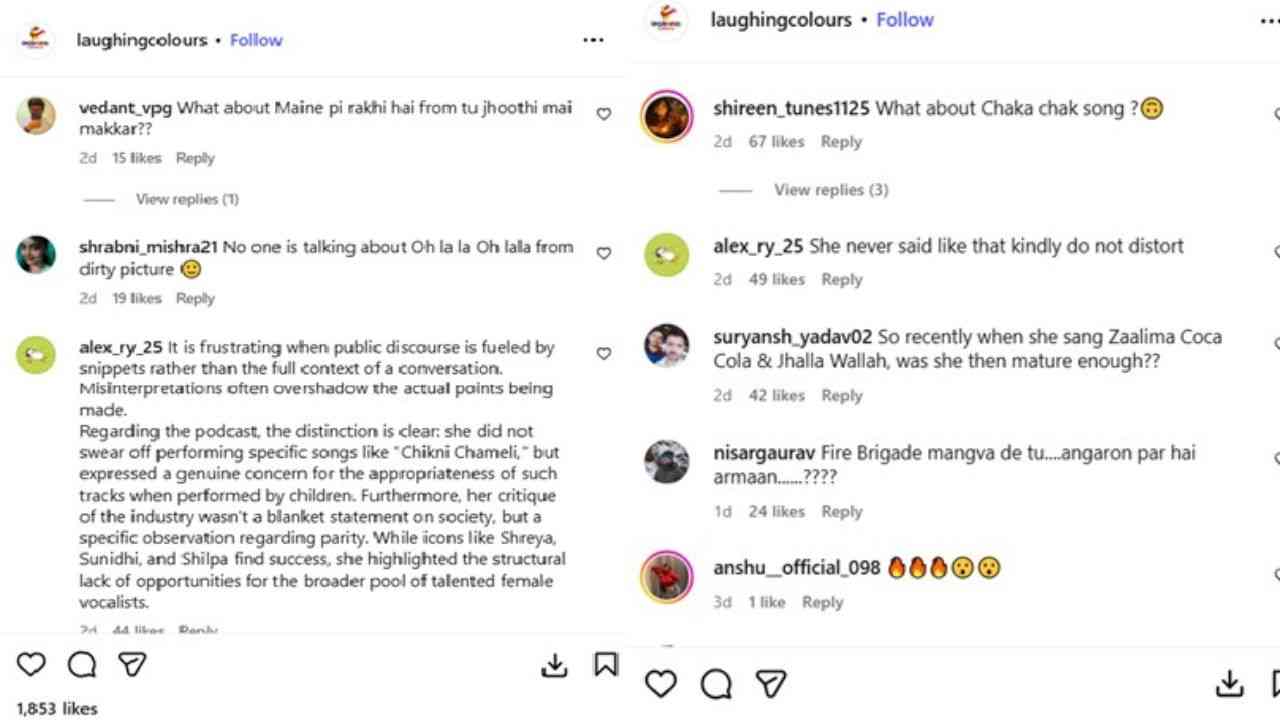Image resolution: width=1280 pixels, height=720 pixels.
Task: Open comments using left panel speech bubble
Action: click(82, 665)
